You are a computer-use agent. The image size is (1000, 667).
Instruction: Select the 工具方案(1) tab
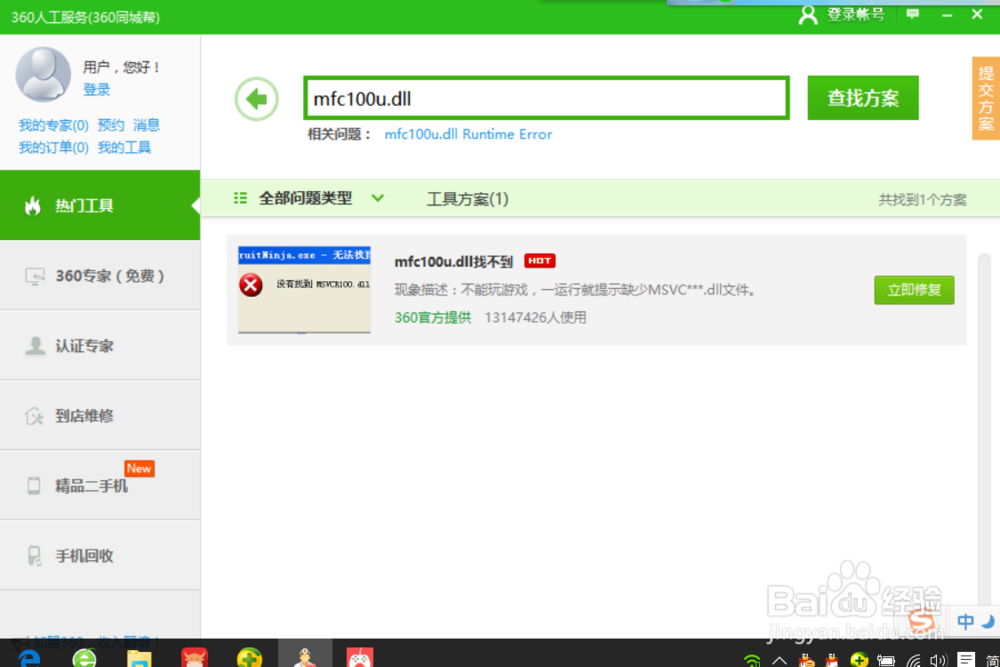[x=467, y=199]
